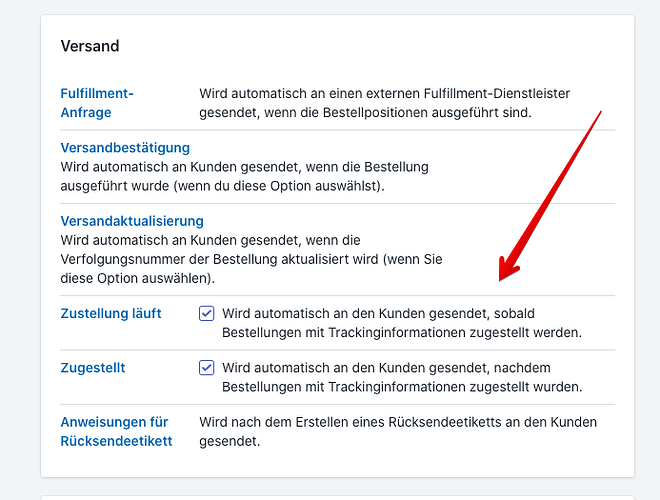Click the gray page margin left of the card
Viewport: 660px width, 500px height.
[x=20, y=250]
